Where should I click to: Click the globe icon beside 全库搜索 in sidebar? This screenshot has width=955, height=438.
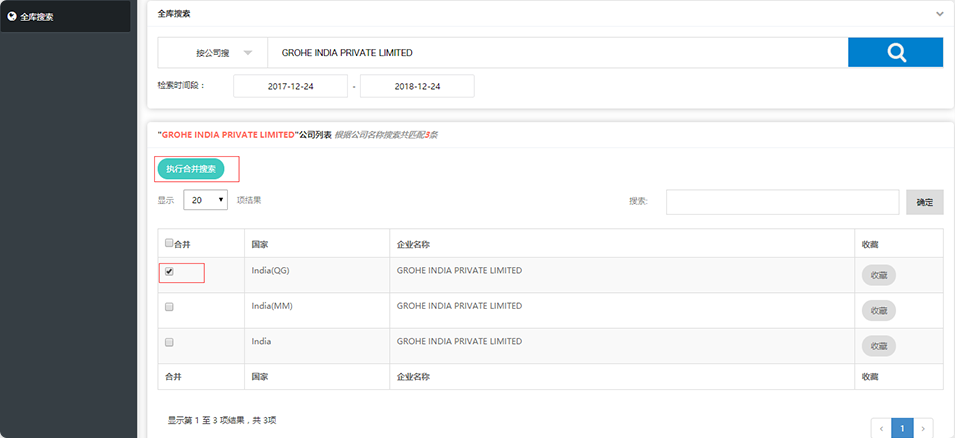click(x=11, y=16)
